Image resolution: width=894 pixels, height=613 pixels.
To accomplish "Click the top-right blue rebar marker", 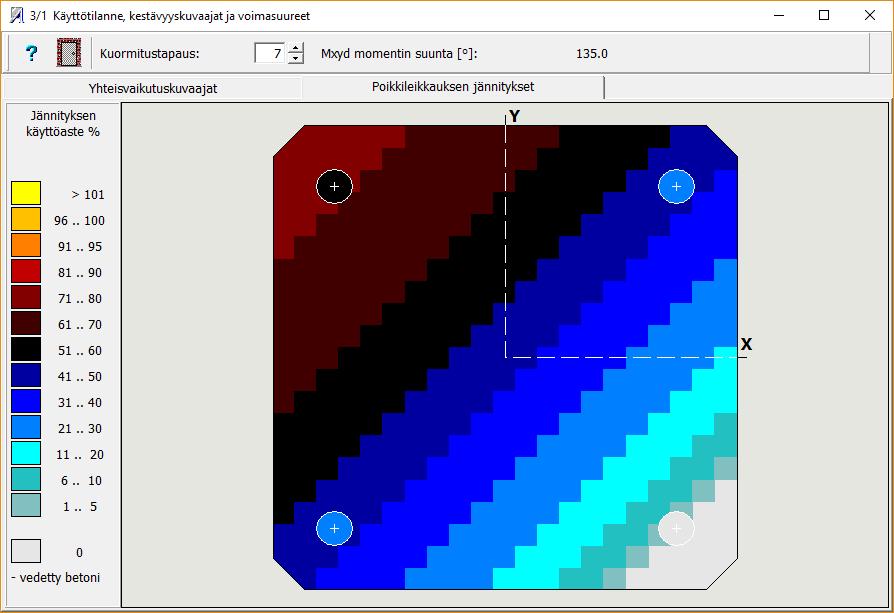I will pyautogui.click(x=676, y=186).
